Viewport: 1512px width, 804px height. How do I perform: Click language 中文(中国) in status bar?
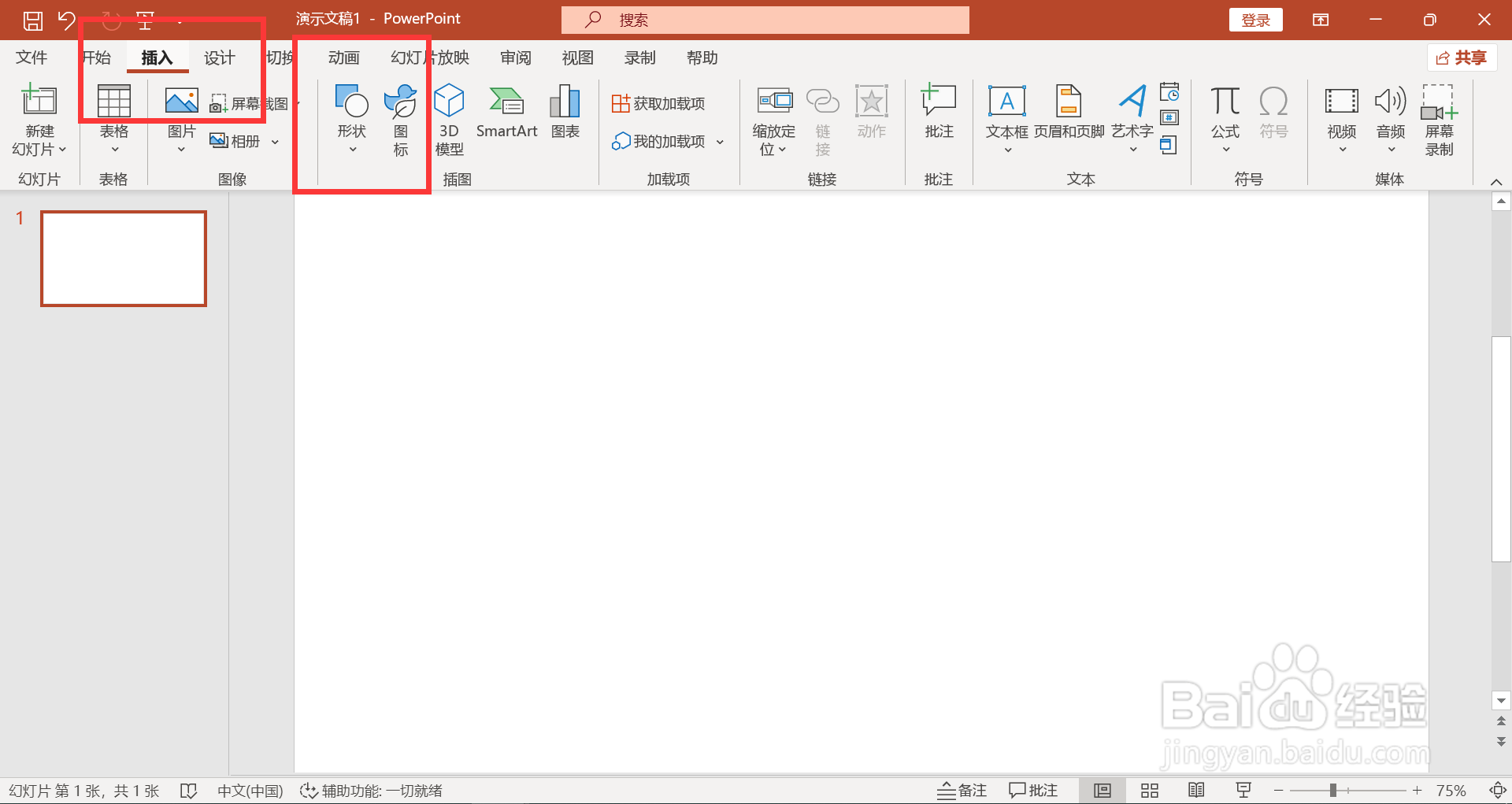250,791
